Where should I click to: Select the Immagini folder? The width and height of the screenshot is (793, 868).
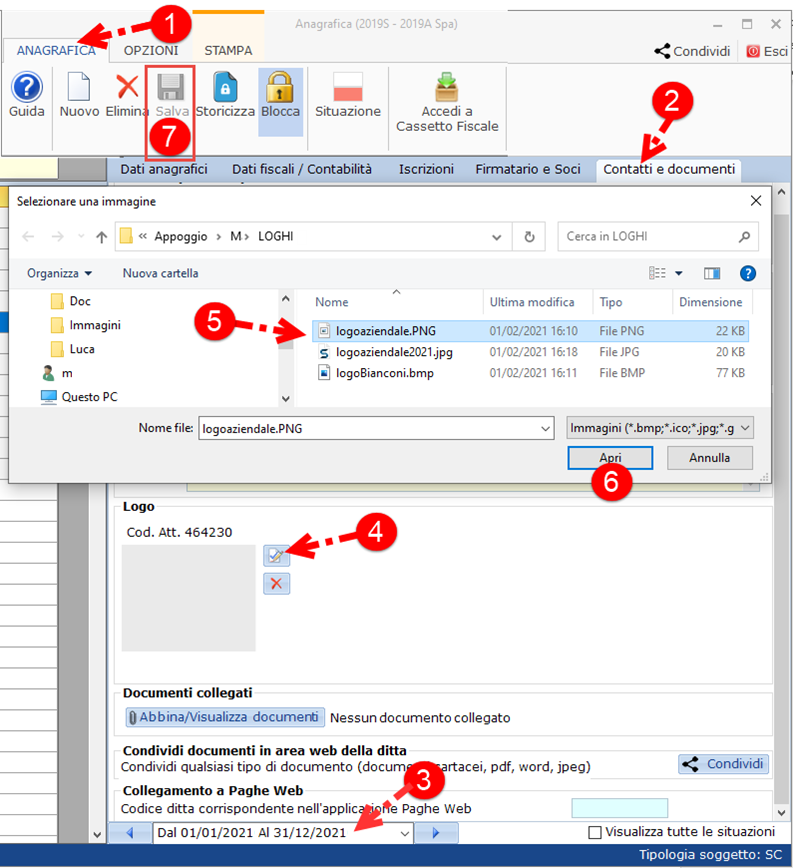point(85,325)
